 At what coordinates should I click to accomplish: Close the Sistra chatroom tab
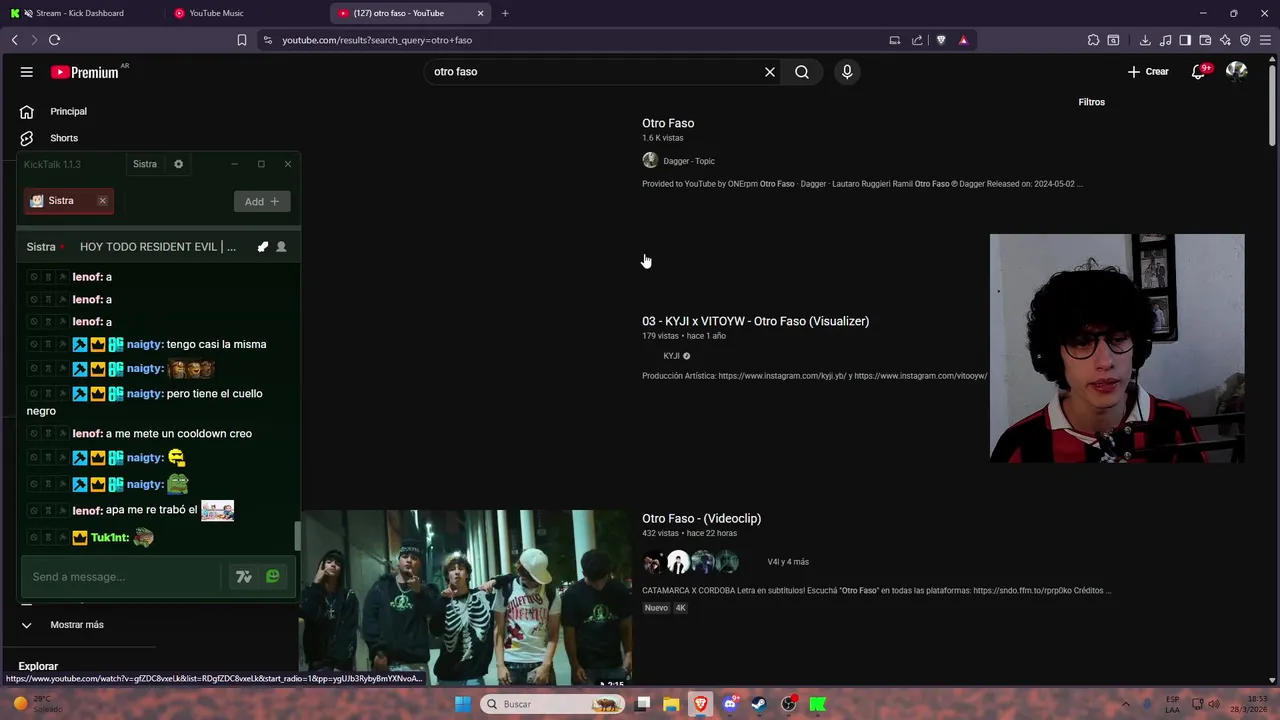tap(102, 201)
